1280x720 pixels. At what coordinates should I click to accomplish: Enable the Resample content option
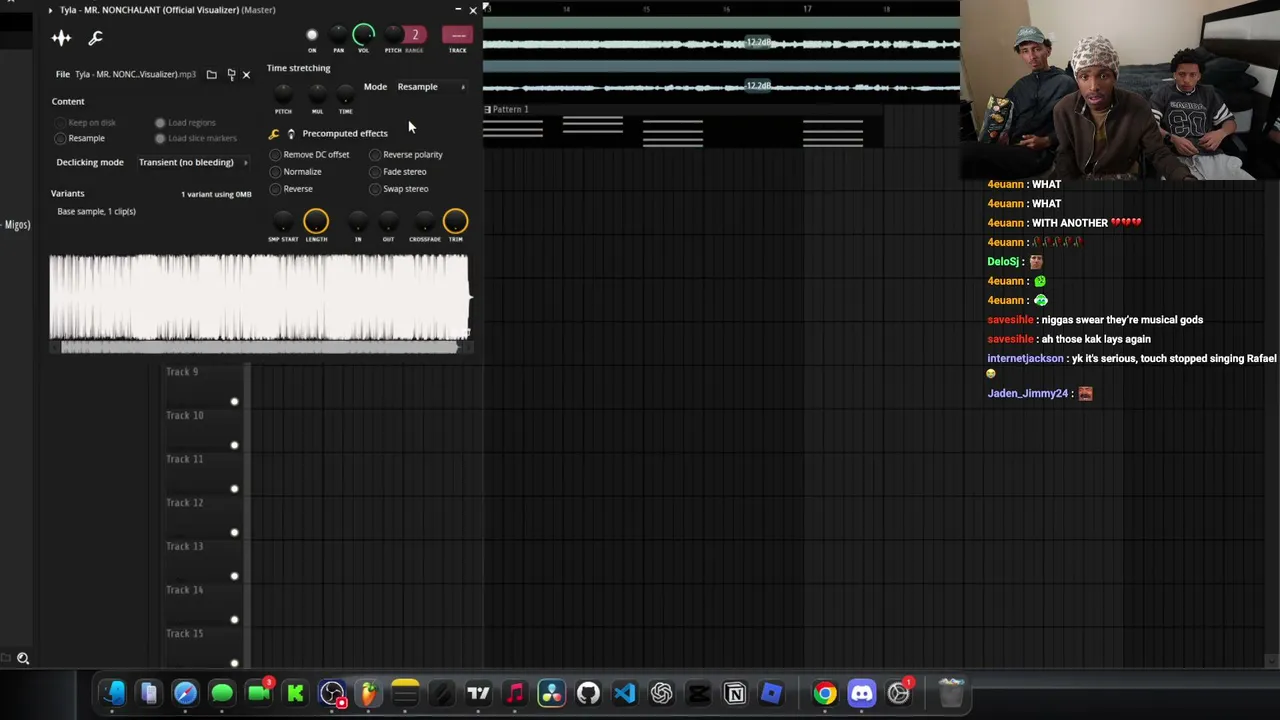(x=61, y=138)
